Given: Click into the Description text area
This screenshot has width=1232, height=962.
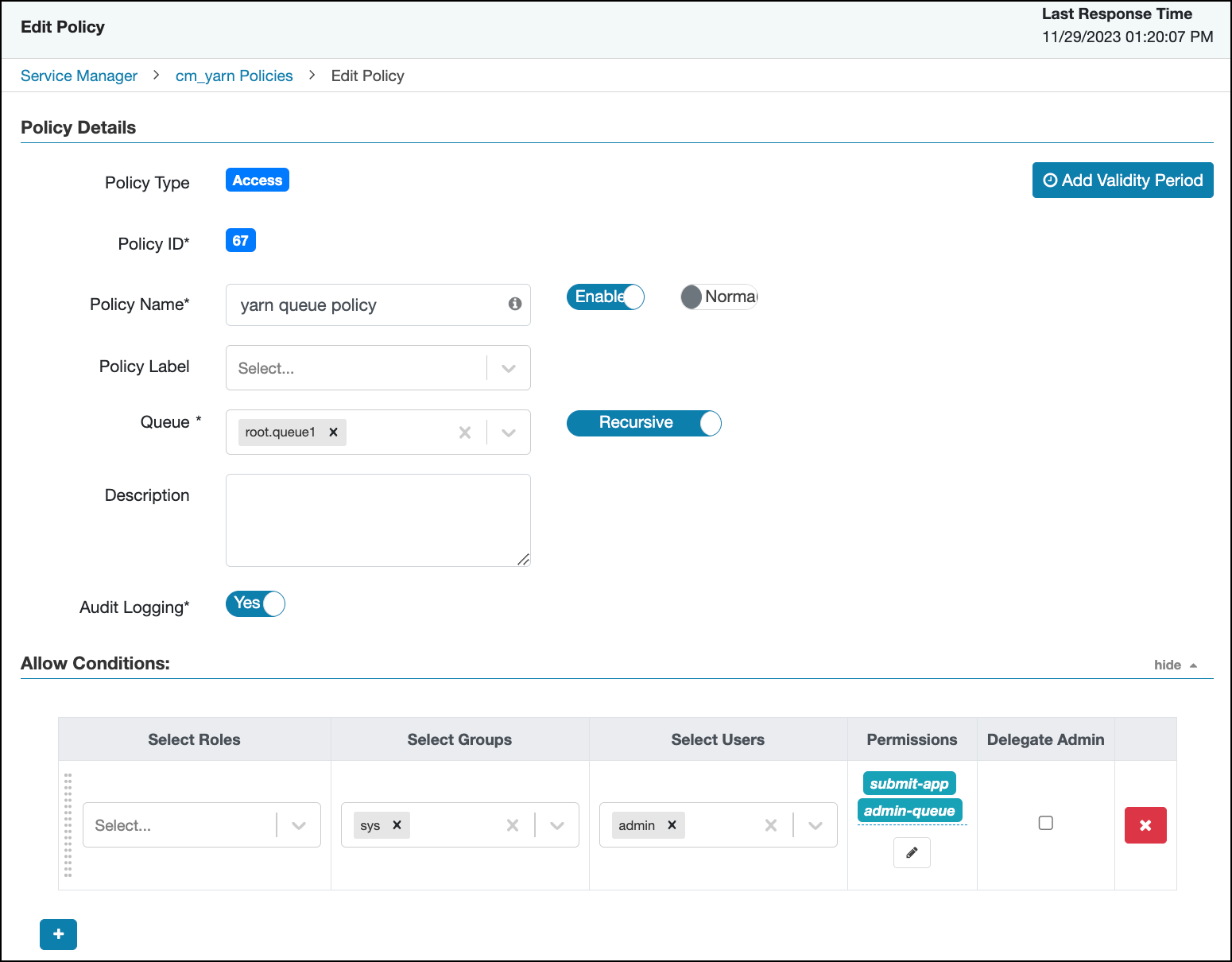Looking at the screenshot, I should [x=378, y=520].
